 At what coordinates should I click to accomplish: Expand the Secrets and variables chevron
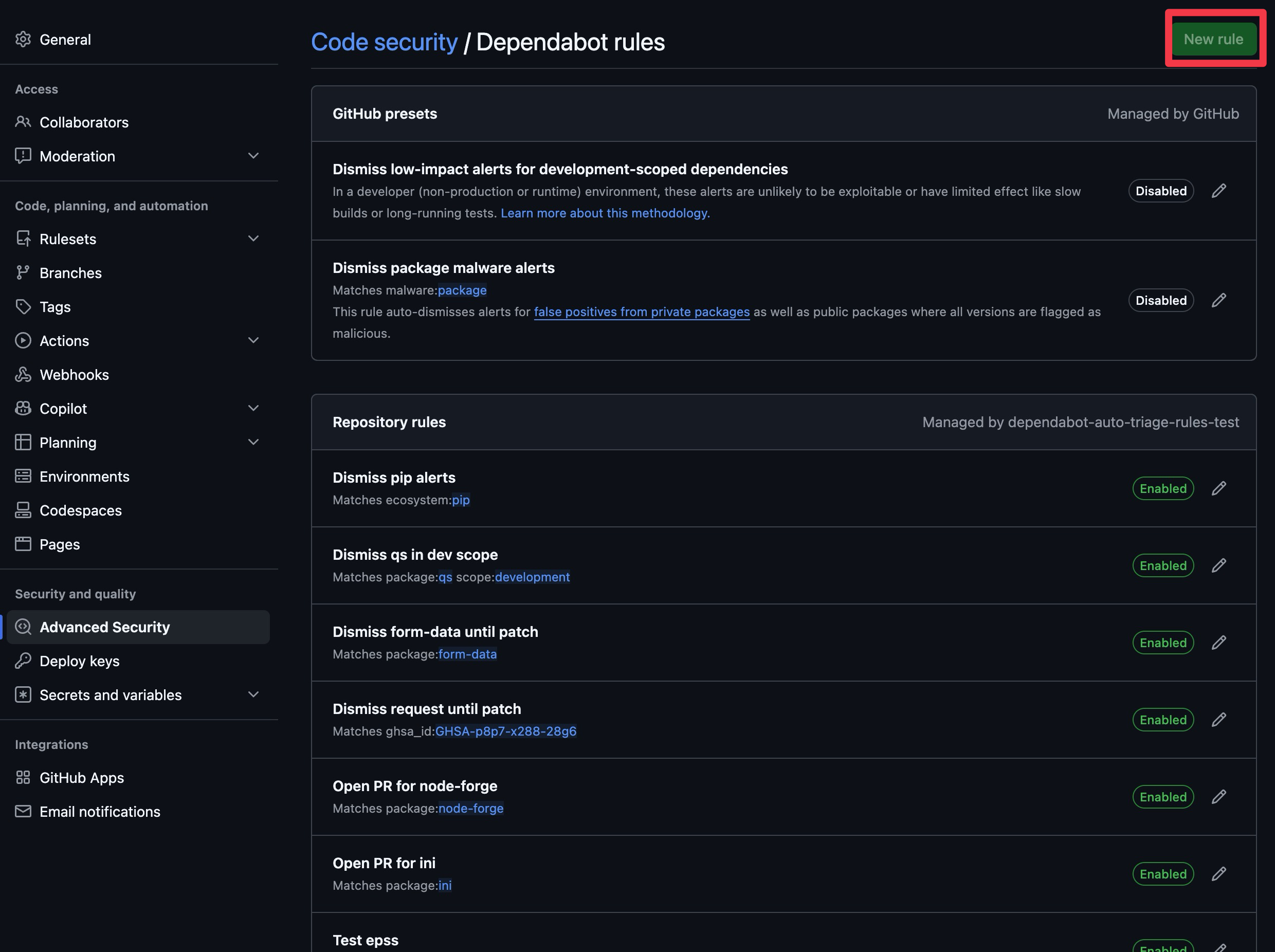pos(253,695)
